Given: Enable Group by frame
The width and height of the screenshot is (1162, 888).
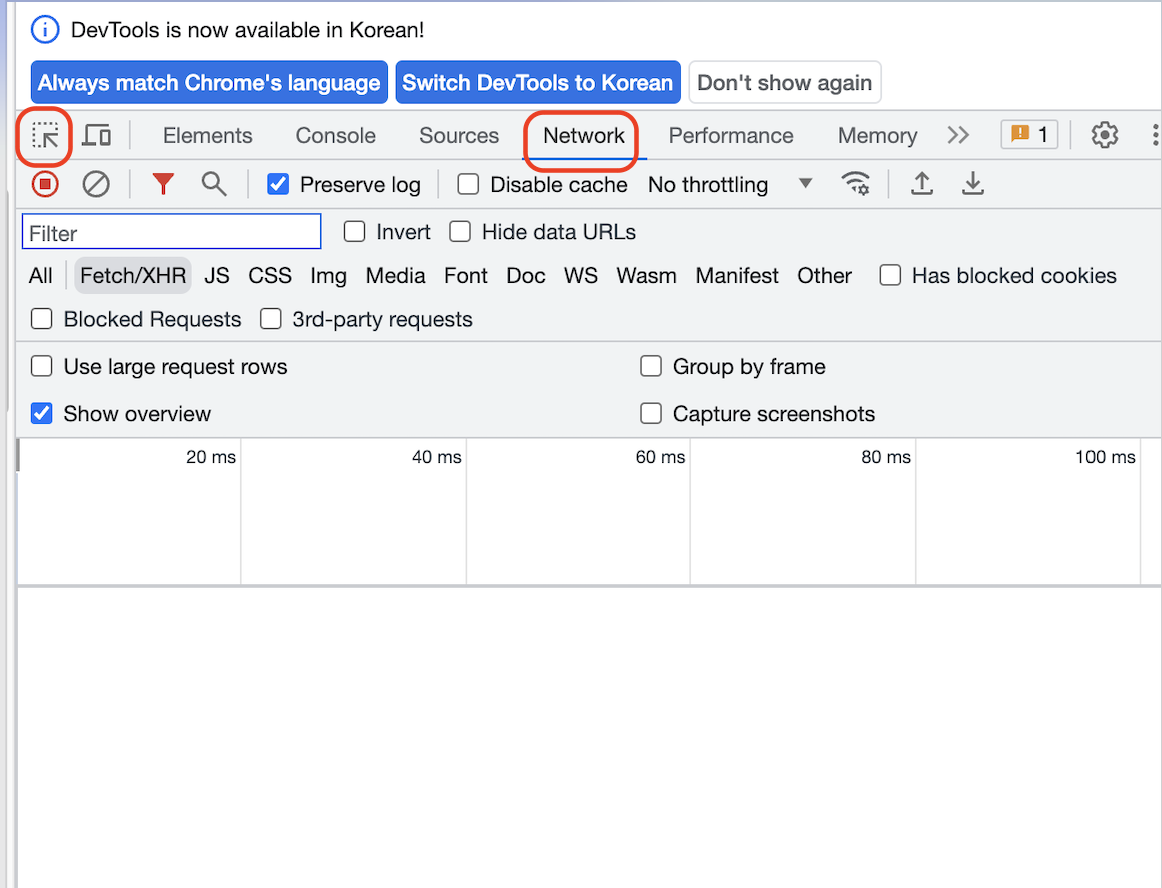Looking at the screenshot, I should 651,366.
